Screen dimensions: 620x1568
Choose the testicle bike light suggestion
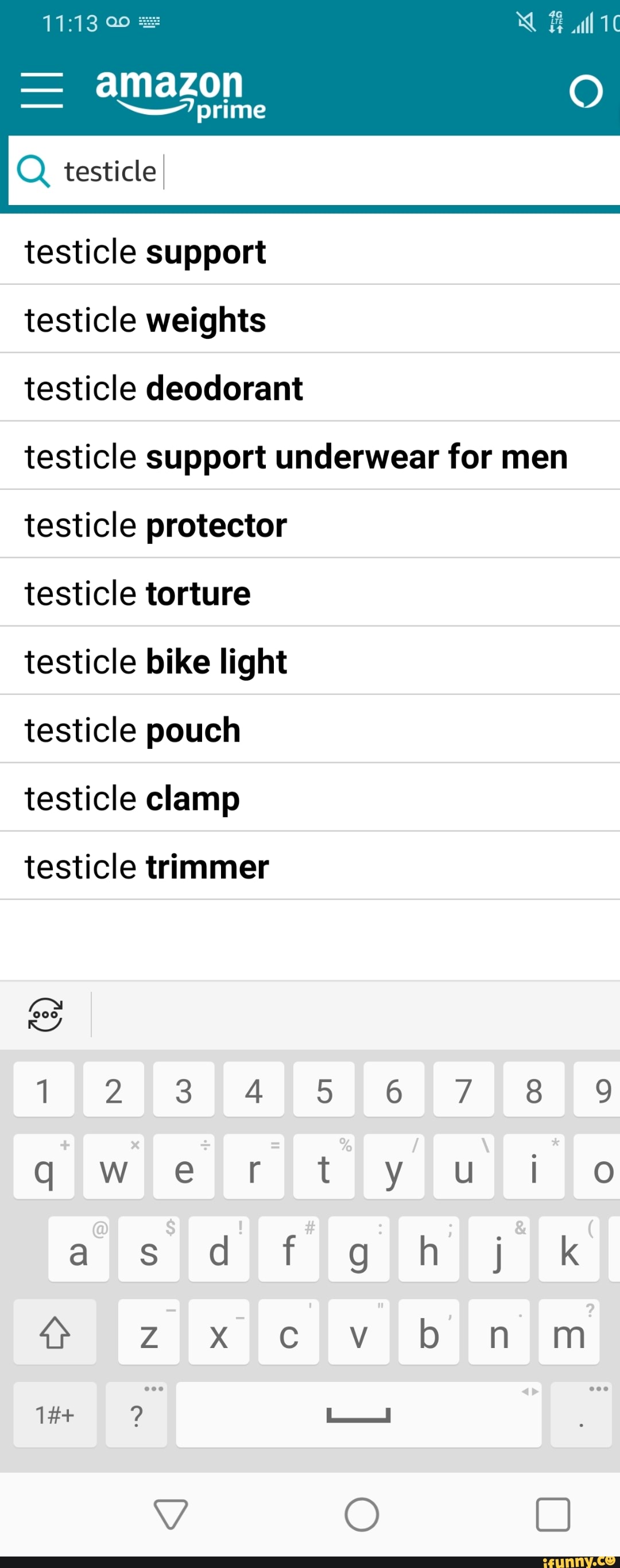tap(154, 661)
